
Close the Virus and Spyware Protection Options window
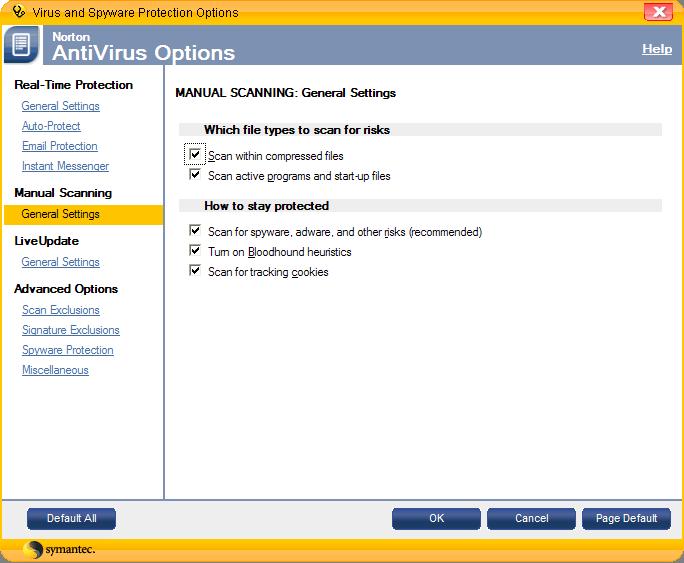(x=659, y=12)
